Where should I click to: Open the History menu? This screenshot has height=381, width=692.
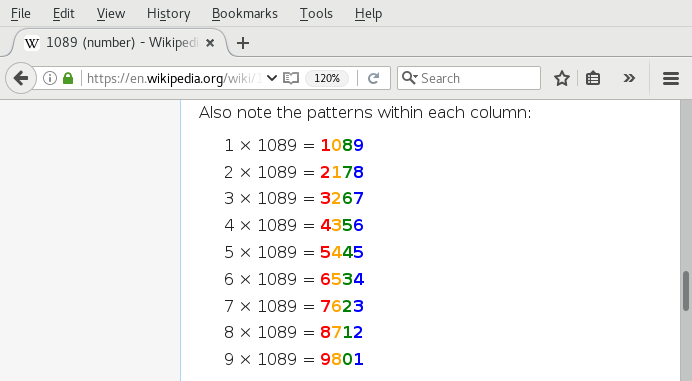169,14
